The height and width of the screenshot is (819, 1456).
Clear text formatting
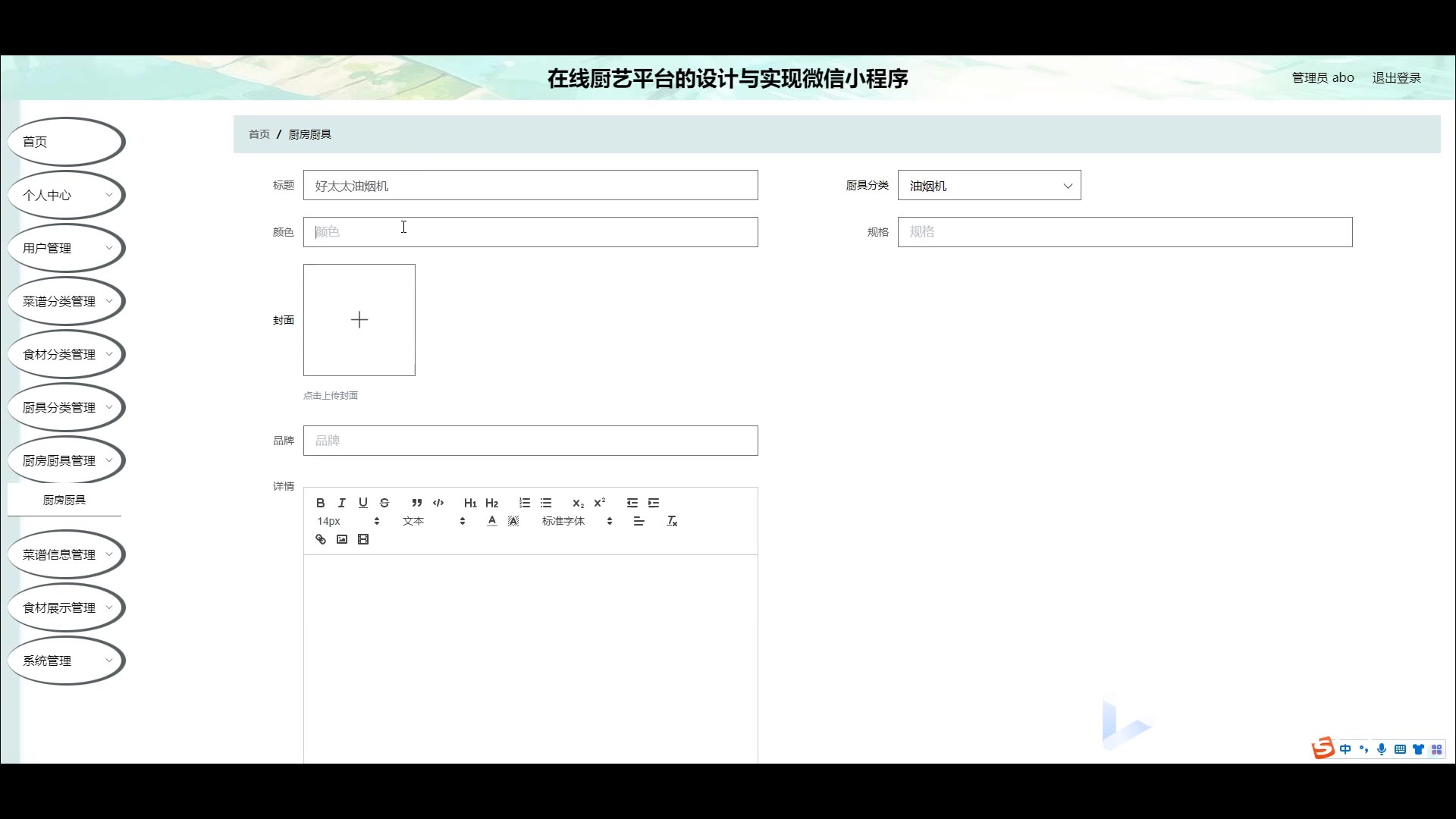672,521
